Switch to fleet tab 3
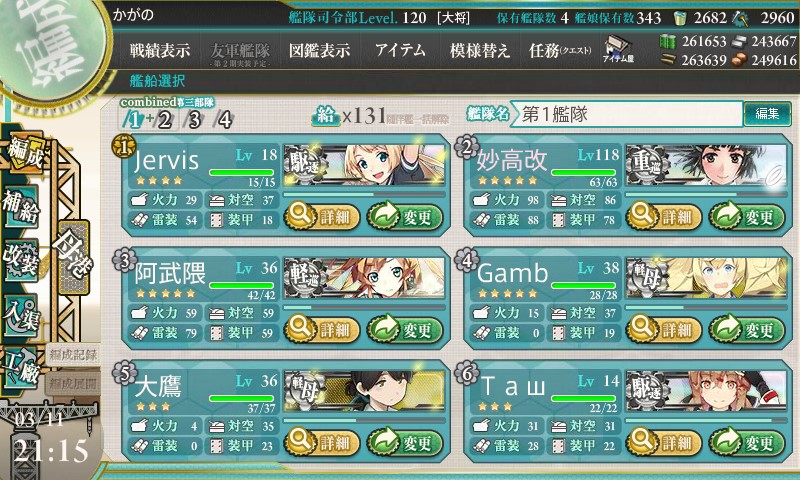Viewport: 800px width, 480px height. click(194, 120)
